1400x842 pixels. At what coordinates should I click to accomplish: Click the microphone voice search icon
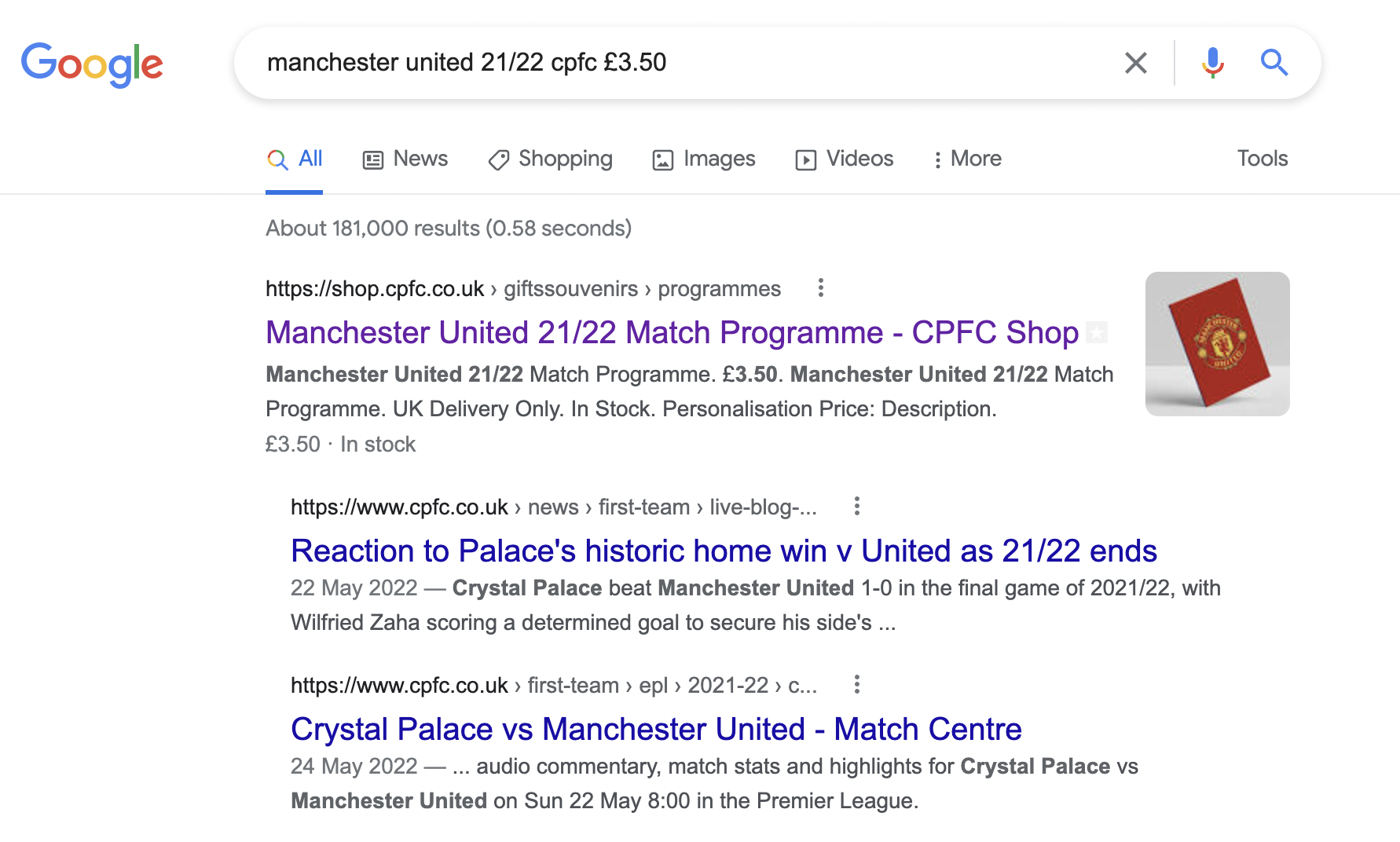point(1212,63)
